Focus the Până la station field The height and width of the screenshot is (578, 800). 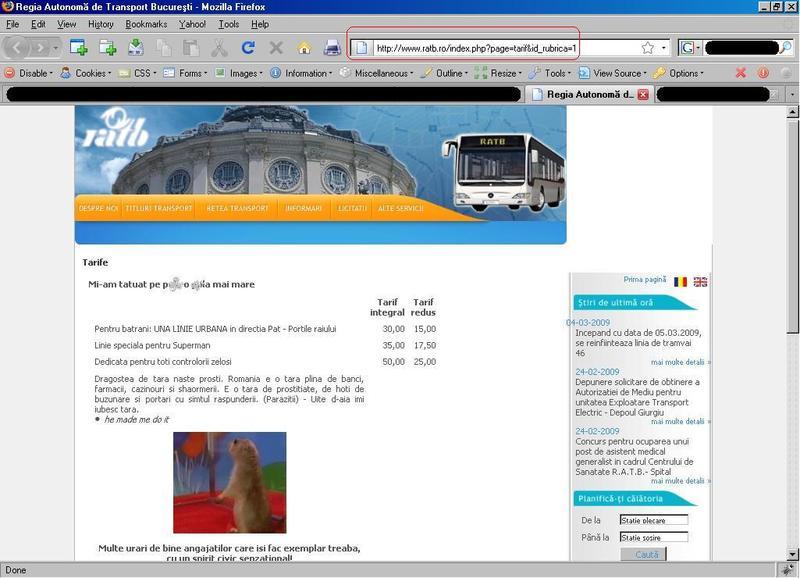tap(654, 537)
